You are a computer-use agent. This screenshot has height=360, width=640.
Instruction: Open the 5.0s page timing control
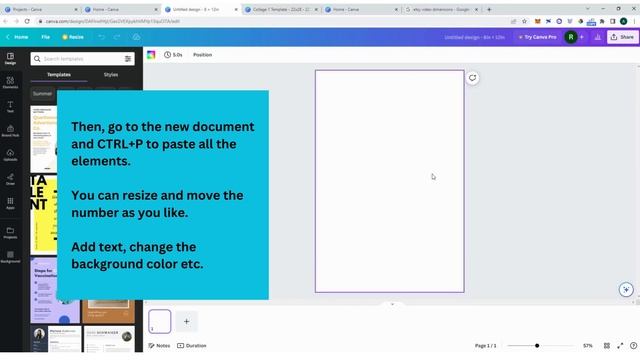173,55
